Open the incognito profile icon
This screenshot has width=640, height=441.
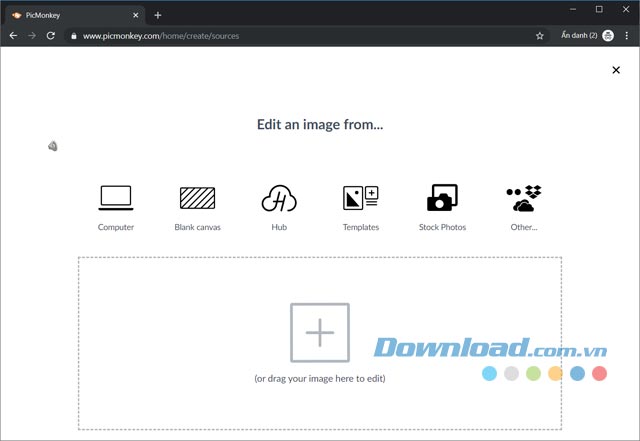tap(608, 36)
